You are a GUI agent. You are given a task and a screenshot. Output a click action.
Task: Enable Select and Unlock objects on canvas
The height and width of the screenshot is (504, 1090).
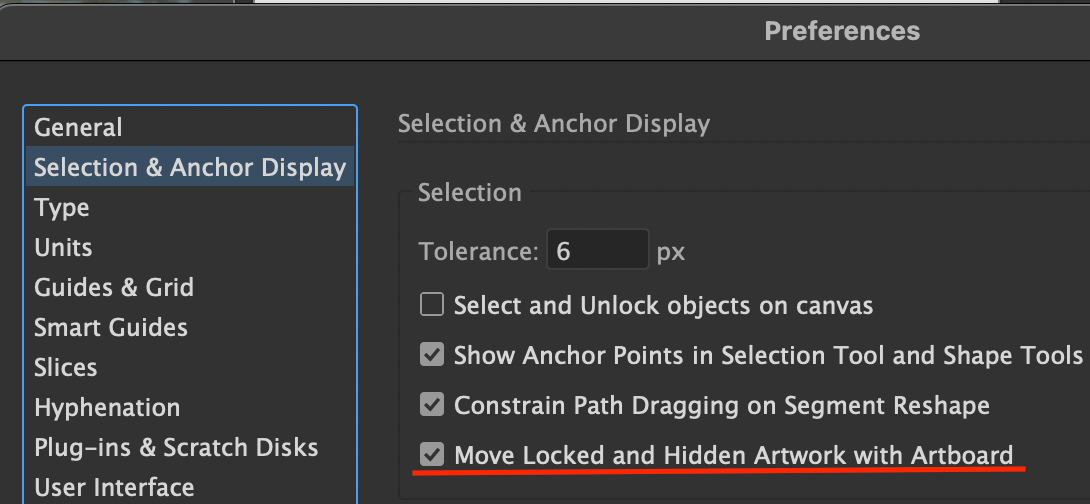[x=432, y=305]
